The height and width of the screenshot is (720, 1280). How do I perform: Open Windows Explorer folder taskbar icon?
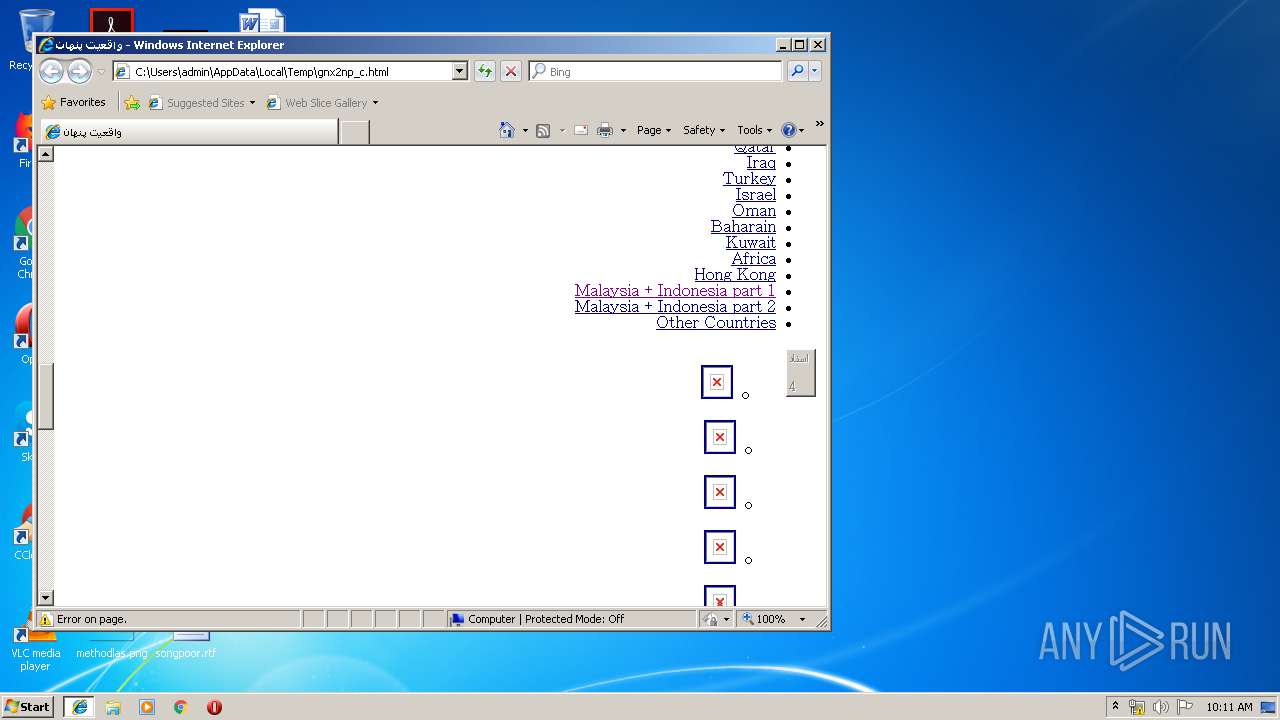point(113,707)
